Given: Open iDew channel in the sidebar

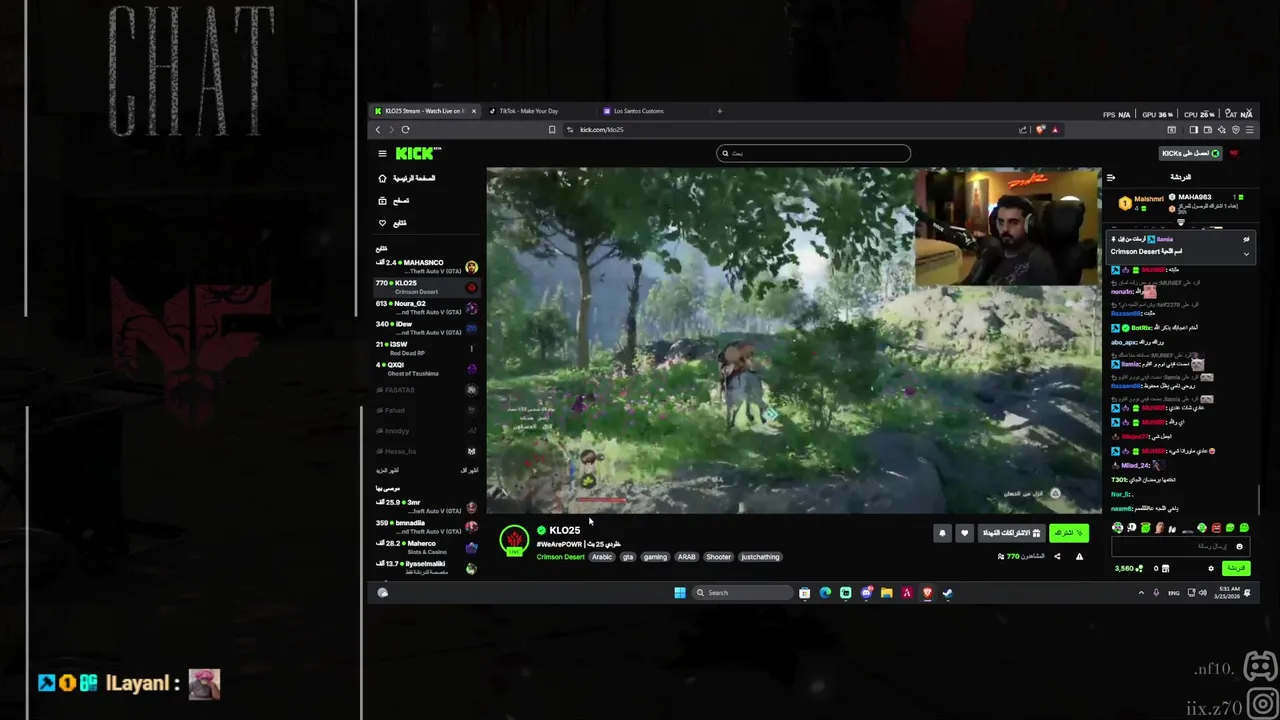Looking at the screenshot, I should tap(427, 328).
